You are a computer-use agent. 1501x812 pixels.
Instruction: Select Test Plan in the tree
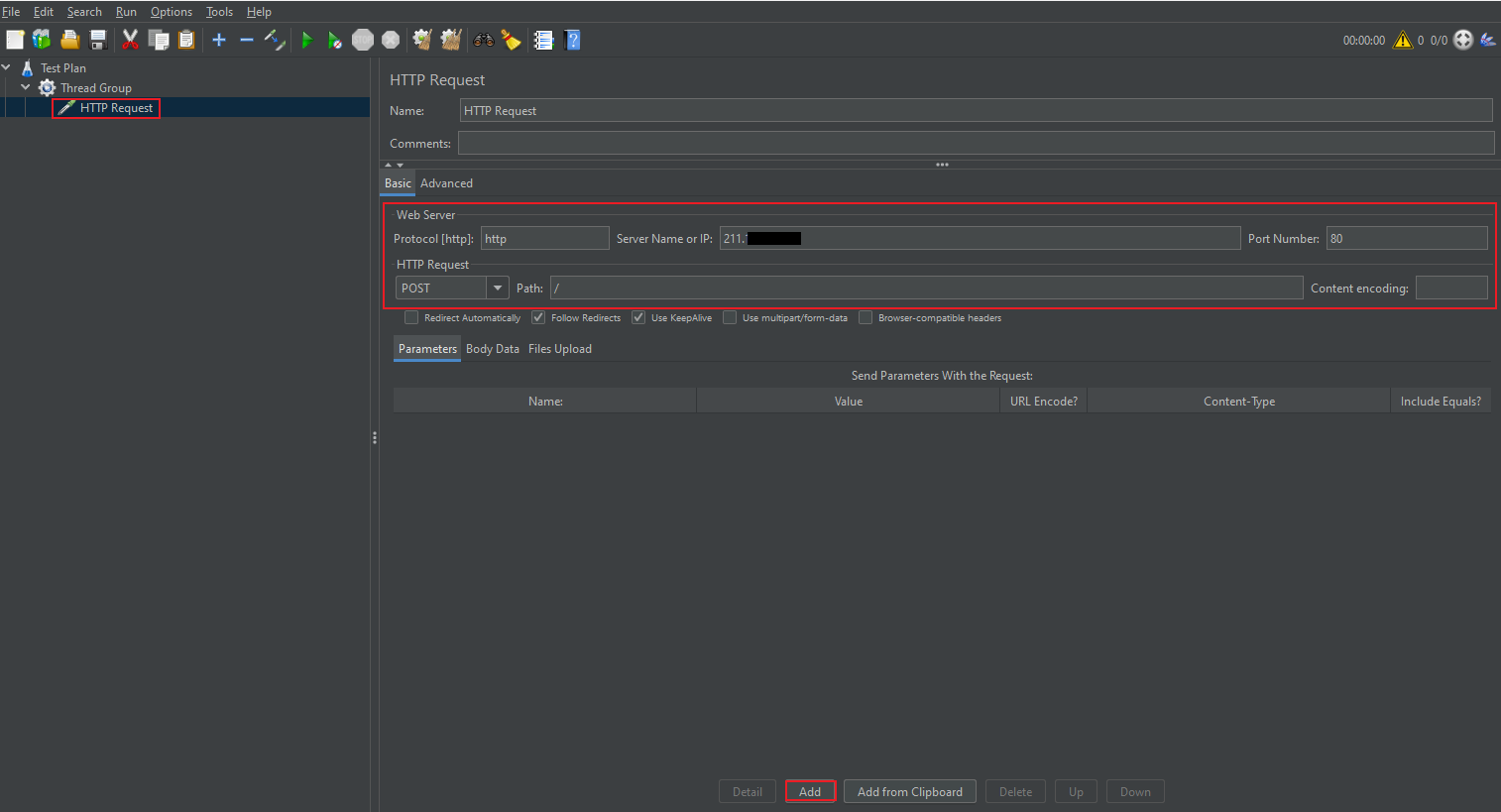pyautogui.click(x=63, y=68)
